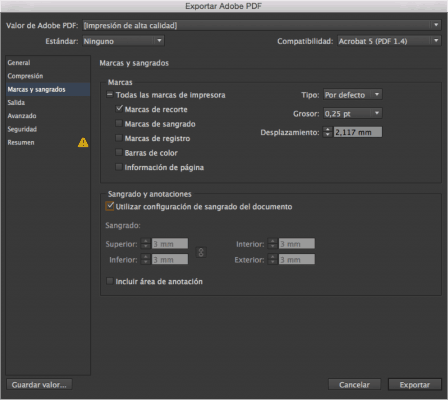Click the chain link icon between bleed fields

point(201,252)
